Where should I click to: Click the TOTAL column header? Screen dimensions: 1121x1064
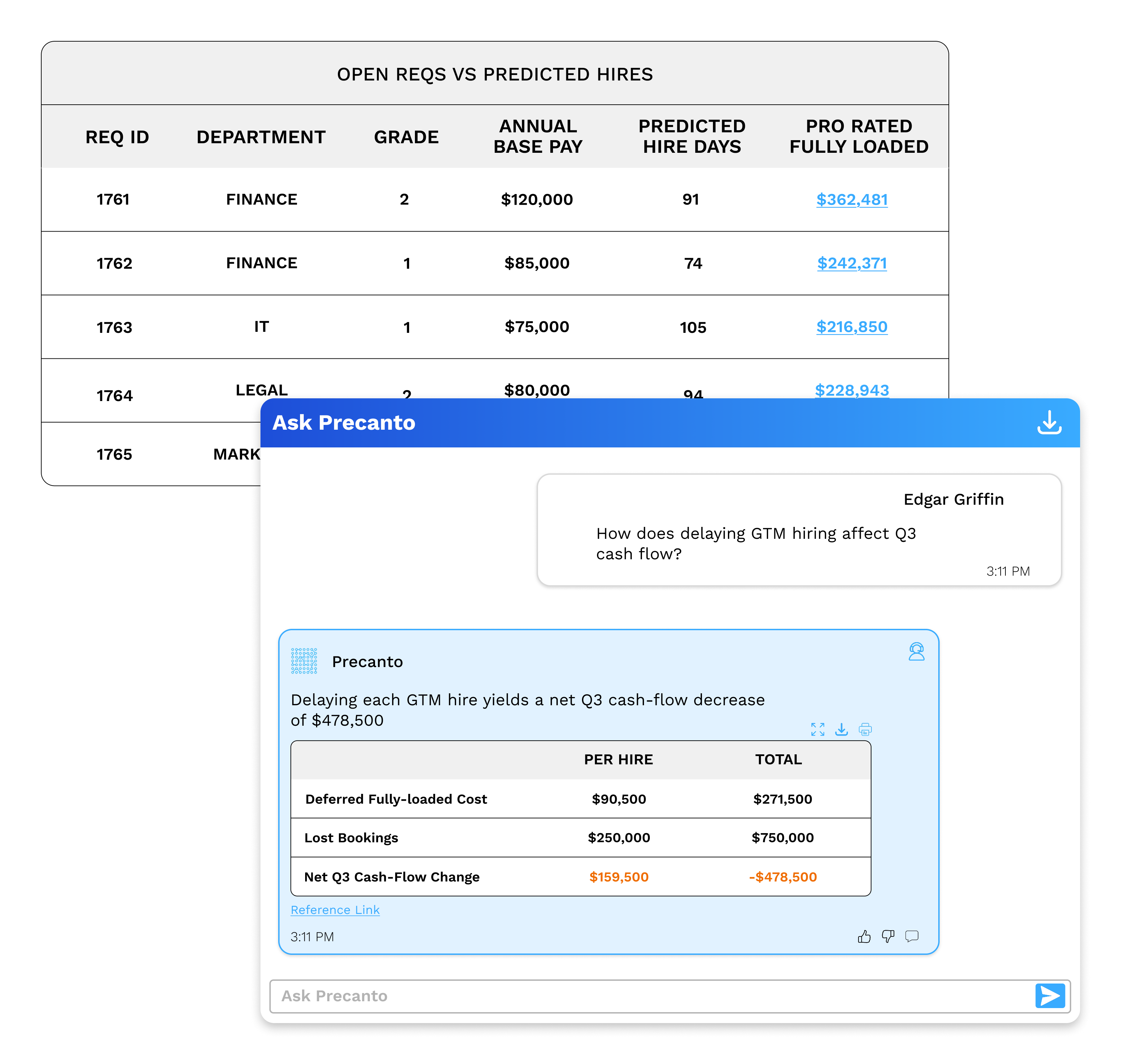point(778,759)
